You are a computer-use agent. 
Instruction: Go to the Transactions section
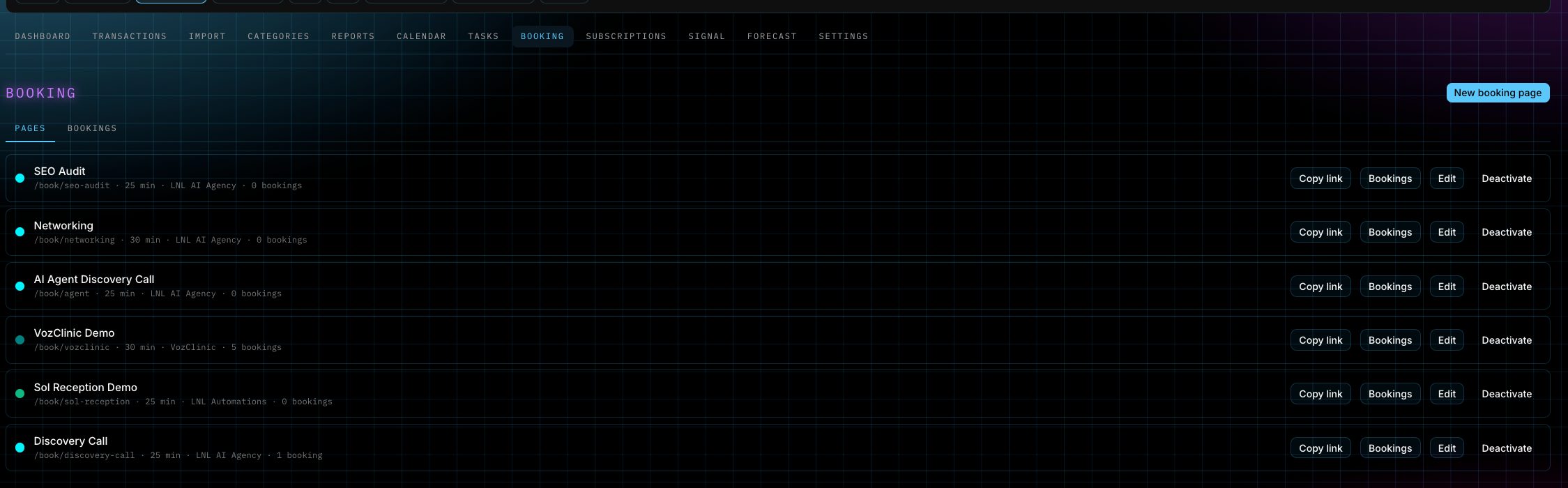[x=130, y=36]
